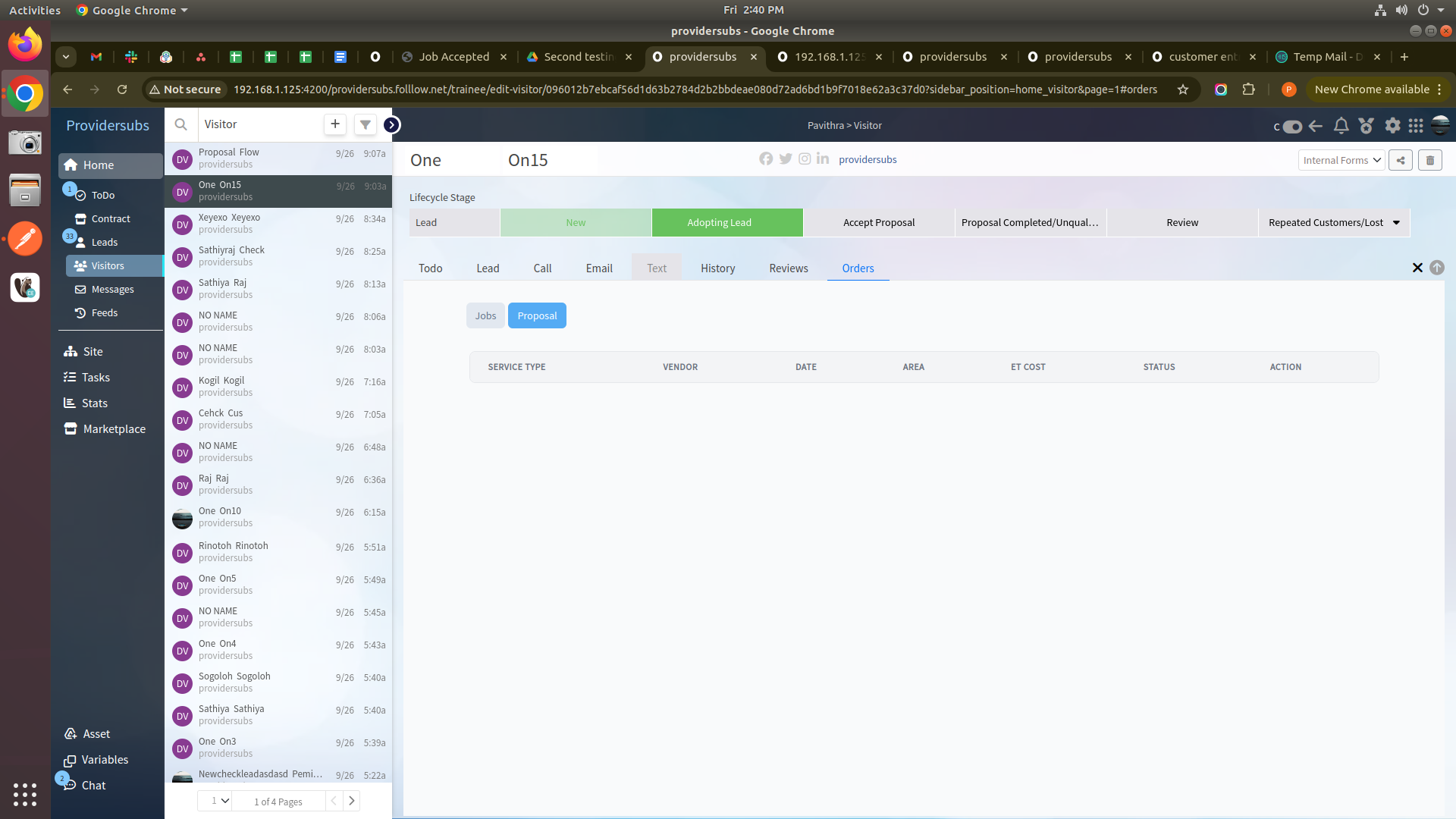Click the share icon button
The image size is (1456, 819).
pos(1401,160)
